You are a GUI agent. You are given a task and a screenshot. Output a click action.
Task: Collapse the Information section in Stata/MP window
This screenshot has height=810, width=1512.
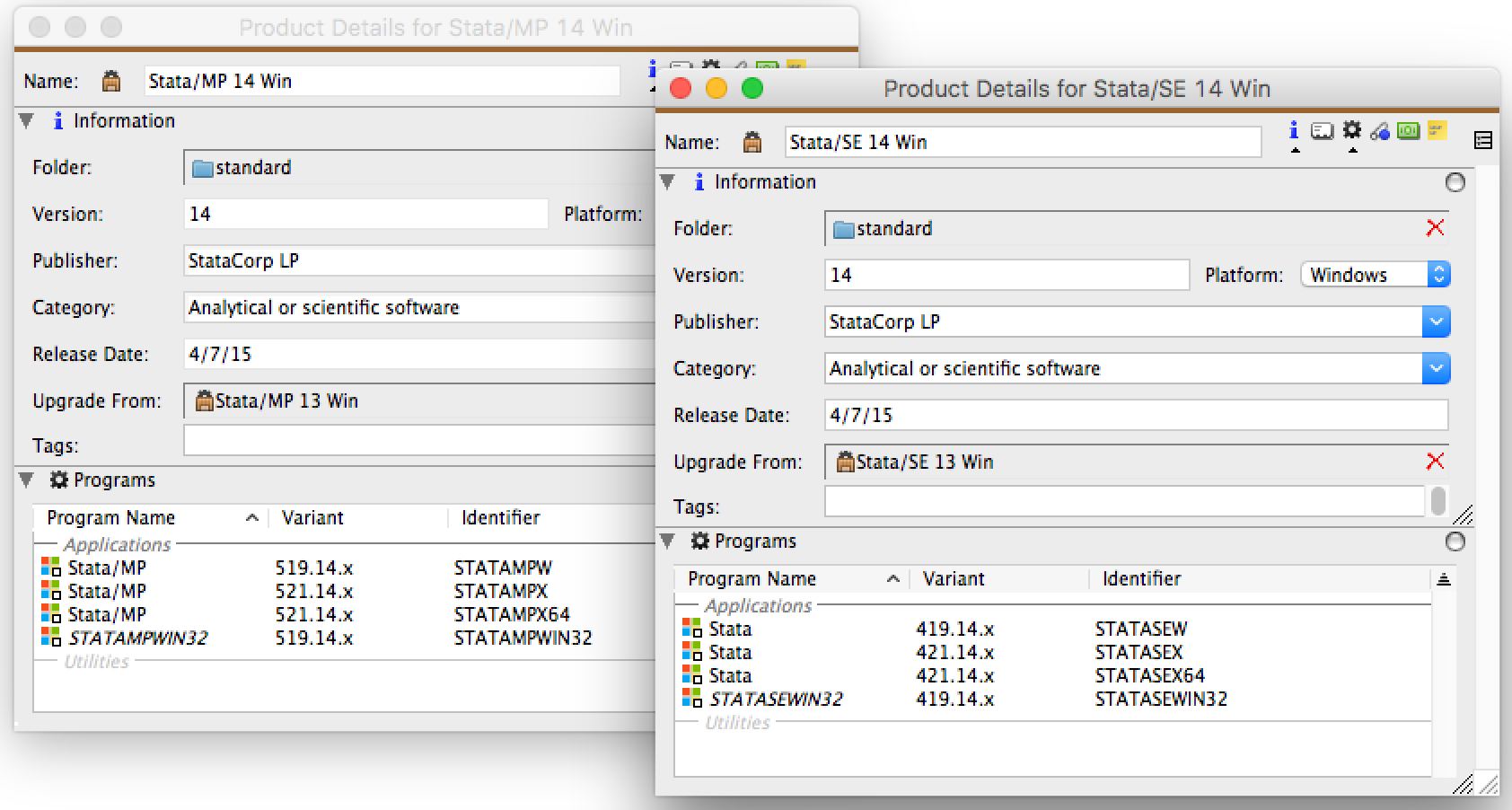coord(26,120)
